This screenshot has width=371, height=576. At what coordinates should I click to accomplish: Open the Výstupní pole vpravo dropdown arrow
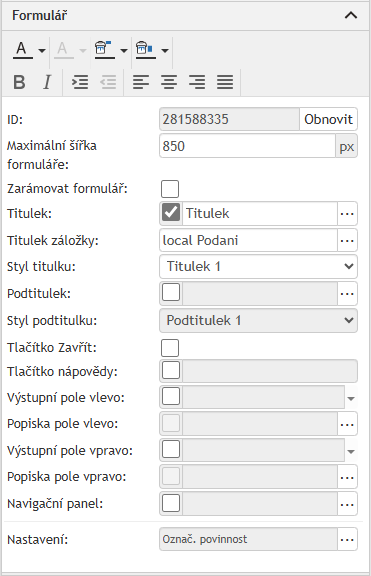click(x=351, y=451)
